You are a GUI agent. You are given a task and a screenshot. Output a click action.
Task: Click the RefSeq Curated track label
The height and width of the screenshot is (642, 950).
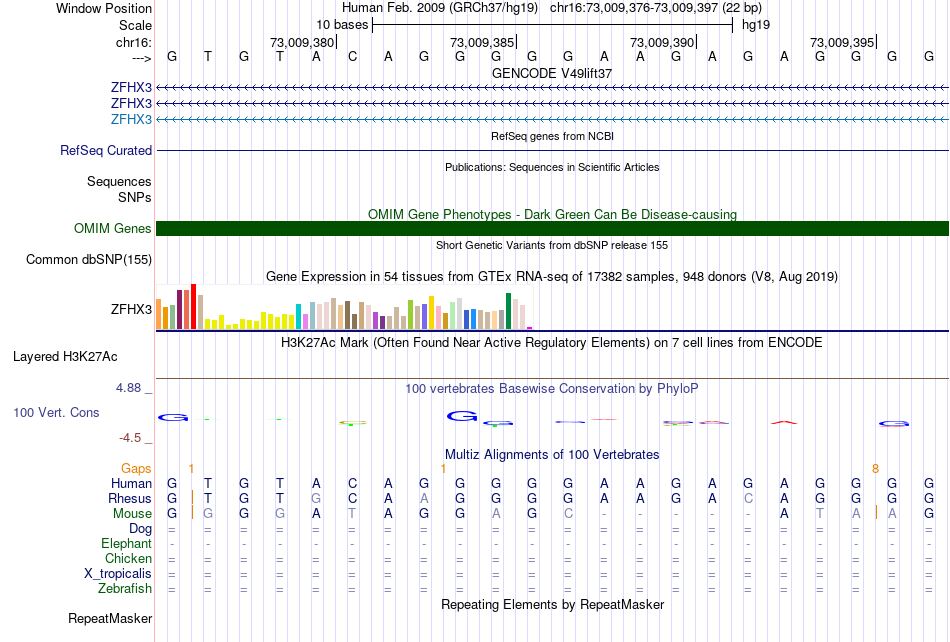click(x=106, y=150)
